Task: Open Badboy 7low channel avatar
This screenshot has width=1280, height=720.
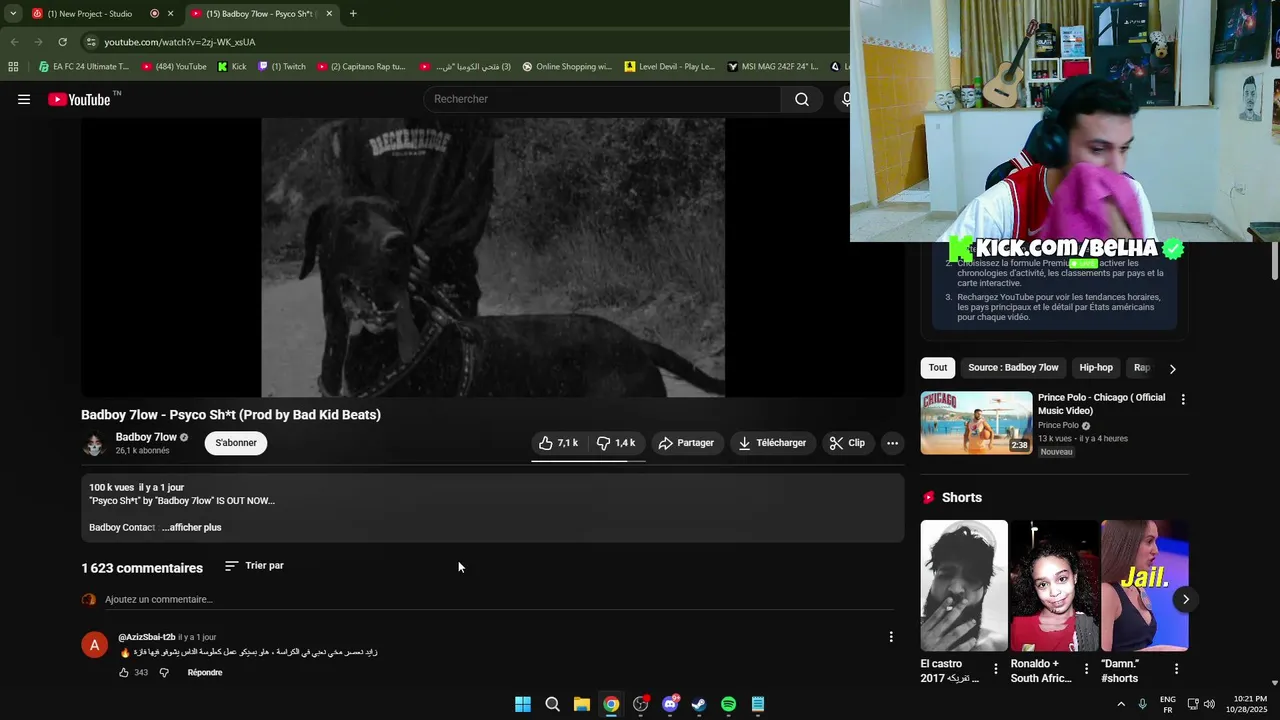Action: (94, 443)
